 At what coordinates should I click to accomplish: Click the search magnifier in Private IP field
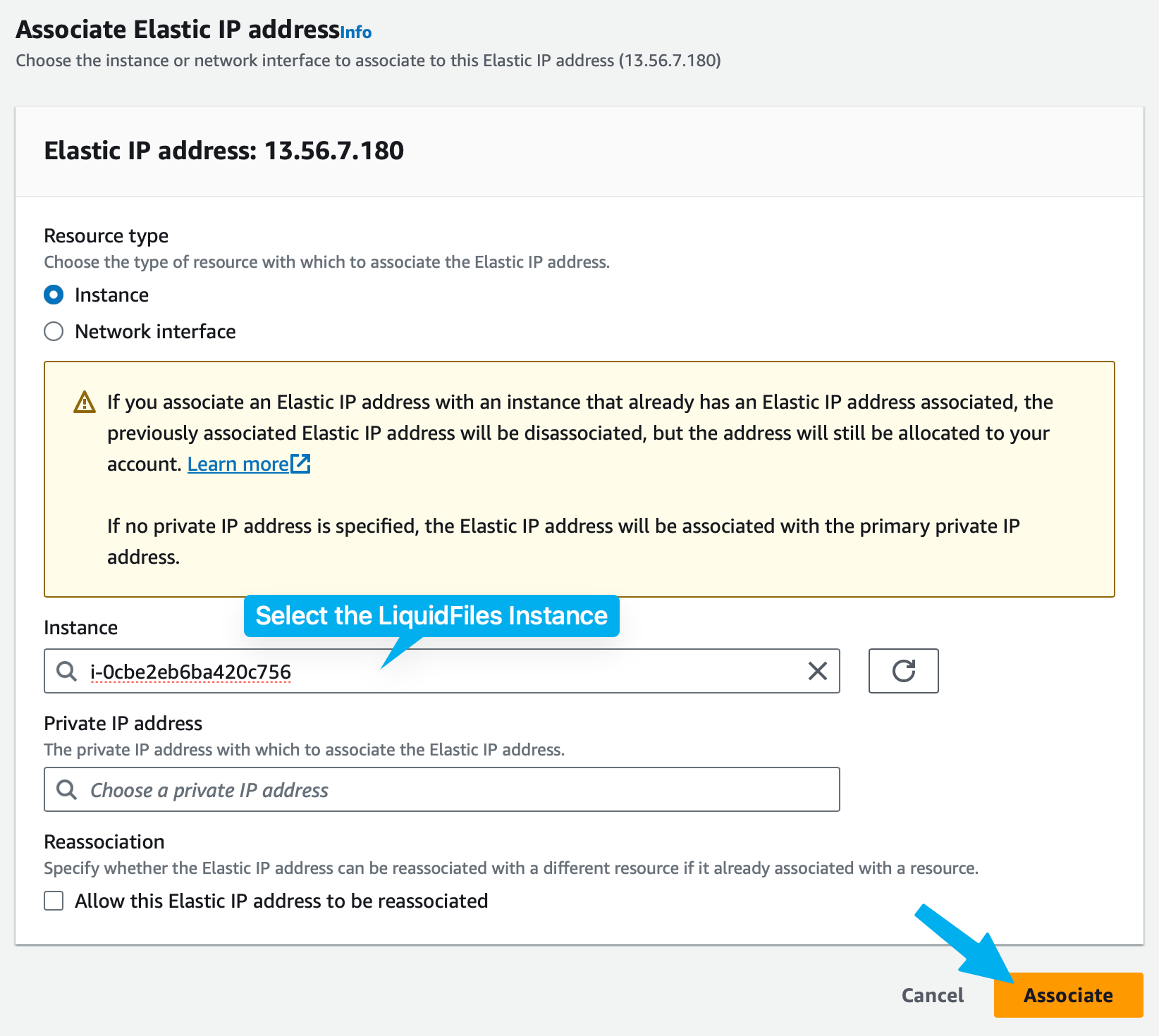pyautogui.click(x=66, y=789)
